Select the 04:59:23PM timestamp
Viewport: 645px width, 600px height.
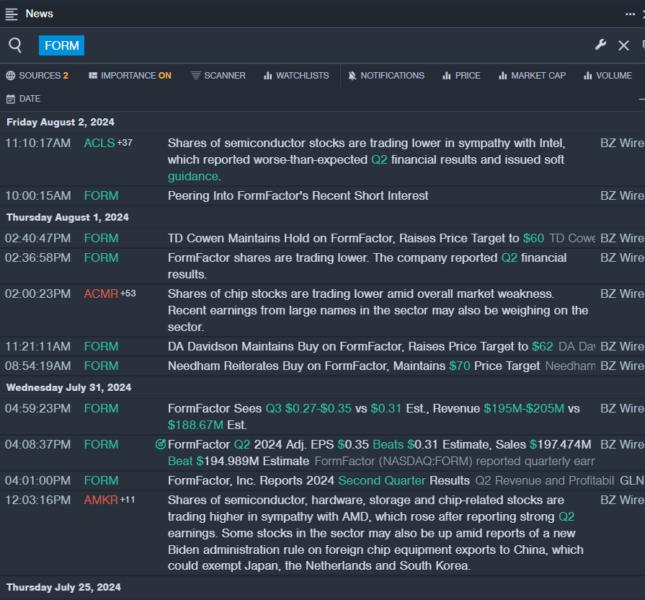tap(38, 408)
